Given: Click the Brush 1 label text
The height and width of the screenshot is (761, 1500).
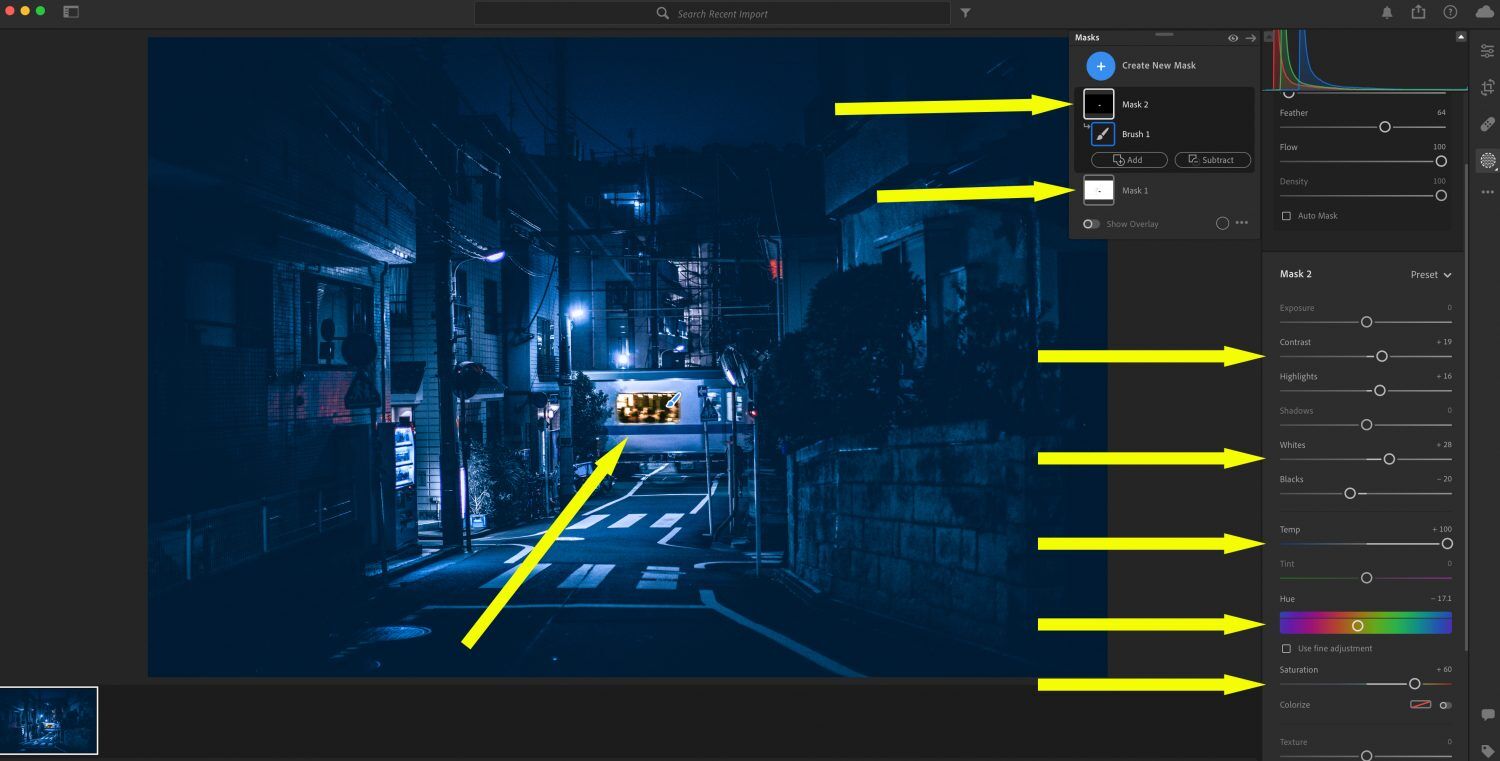Looking at the screenshot, I should [x=1136, y=134].
